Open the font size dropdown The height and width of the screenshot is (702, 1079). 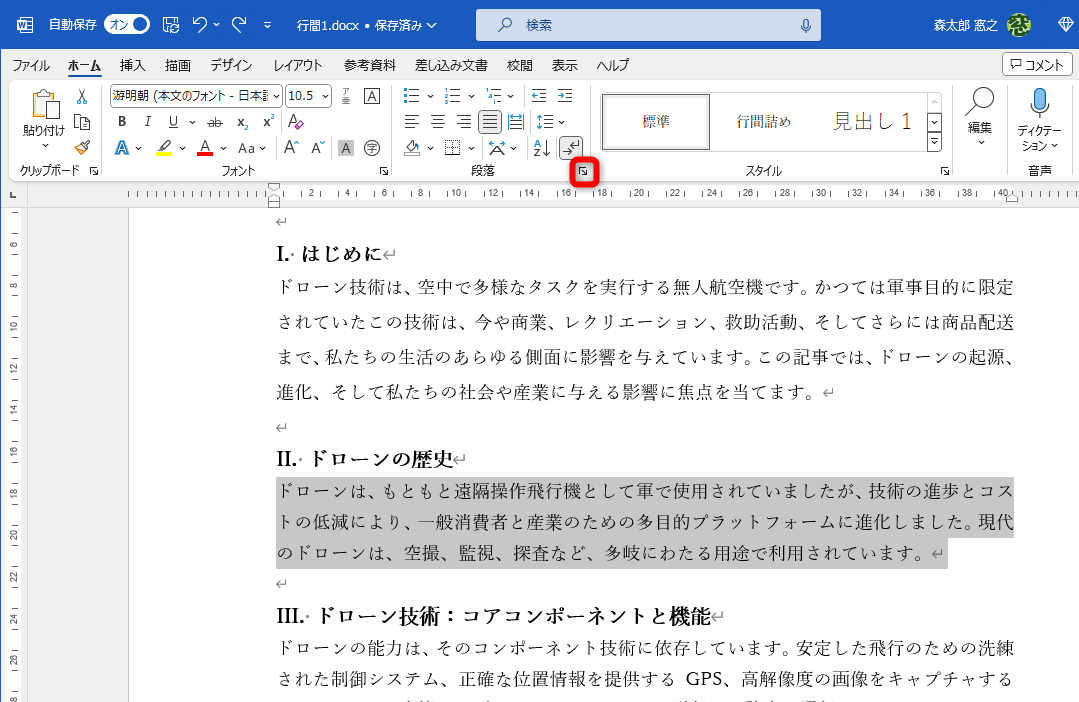(324, 96)
